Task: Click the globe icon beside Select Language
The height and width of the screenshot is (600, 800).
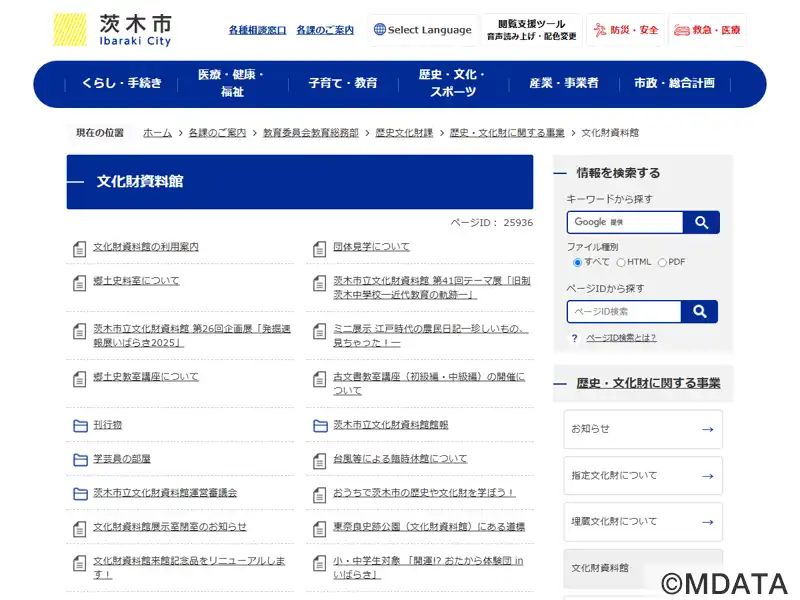Action: click(x=380, y=30)
